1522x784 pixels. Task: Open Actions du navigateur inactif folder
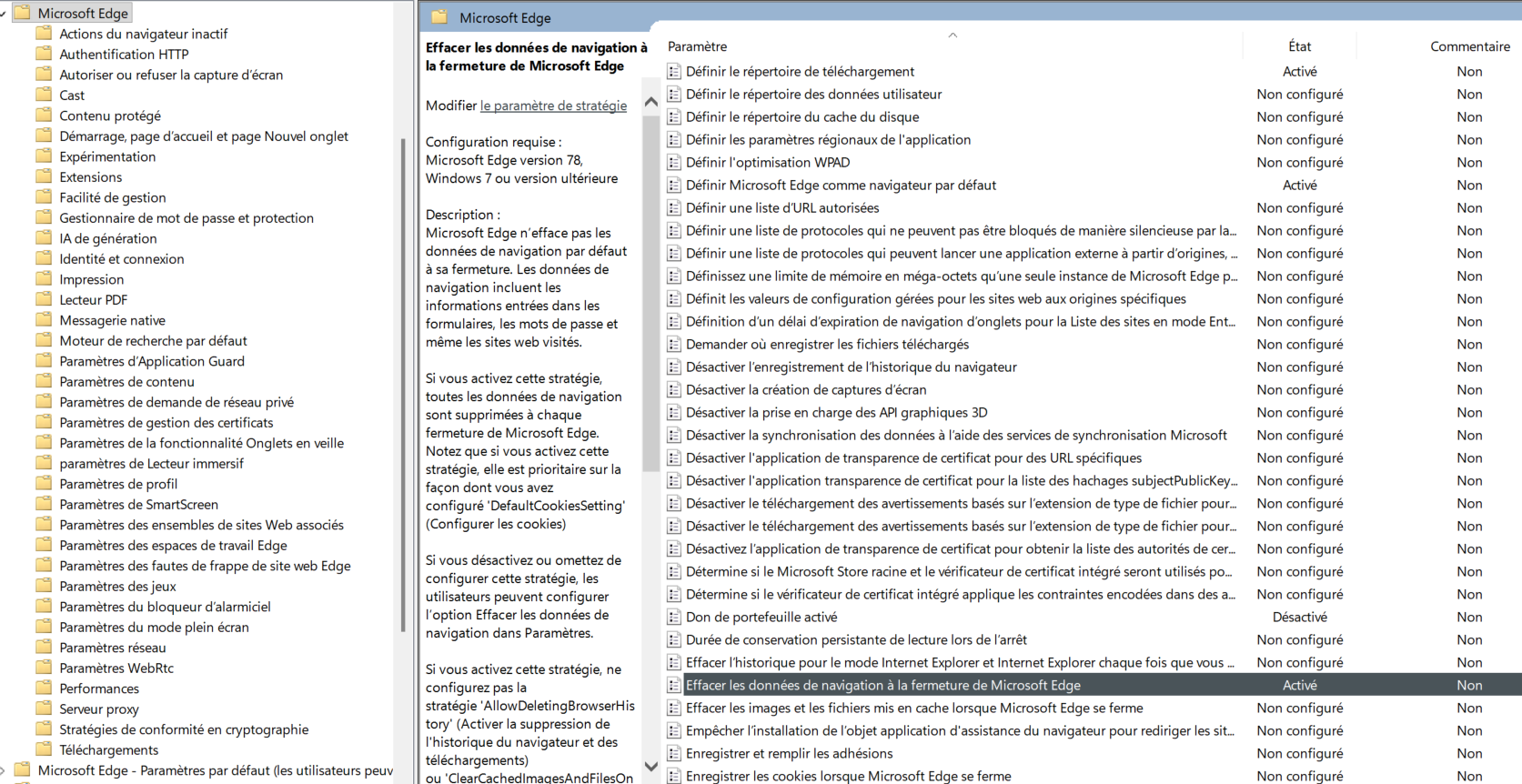(144, 34)
